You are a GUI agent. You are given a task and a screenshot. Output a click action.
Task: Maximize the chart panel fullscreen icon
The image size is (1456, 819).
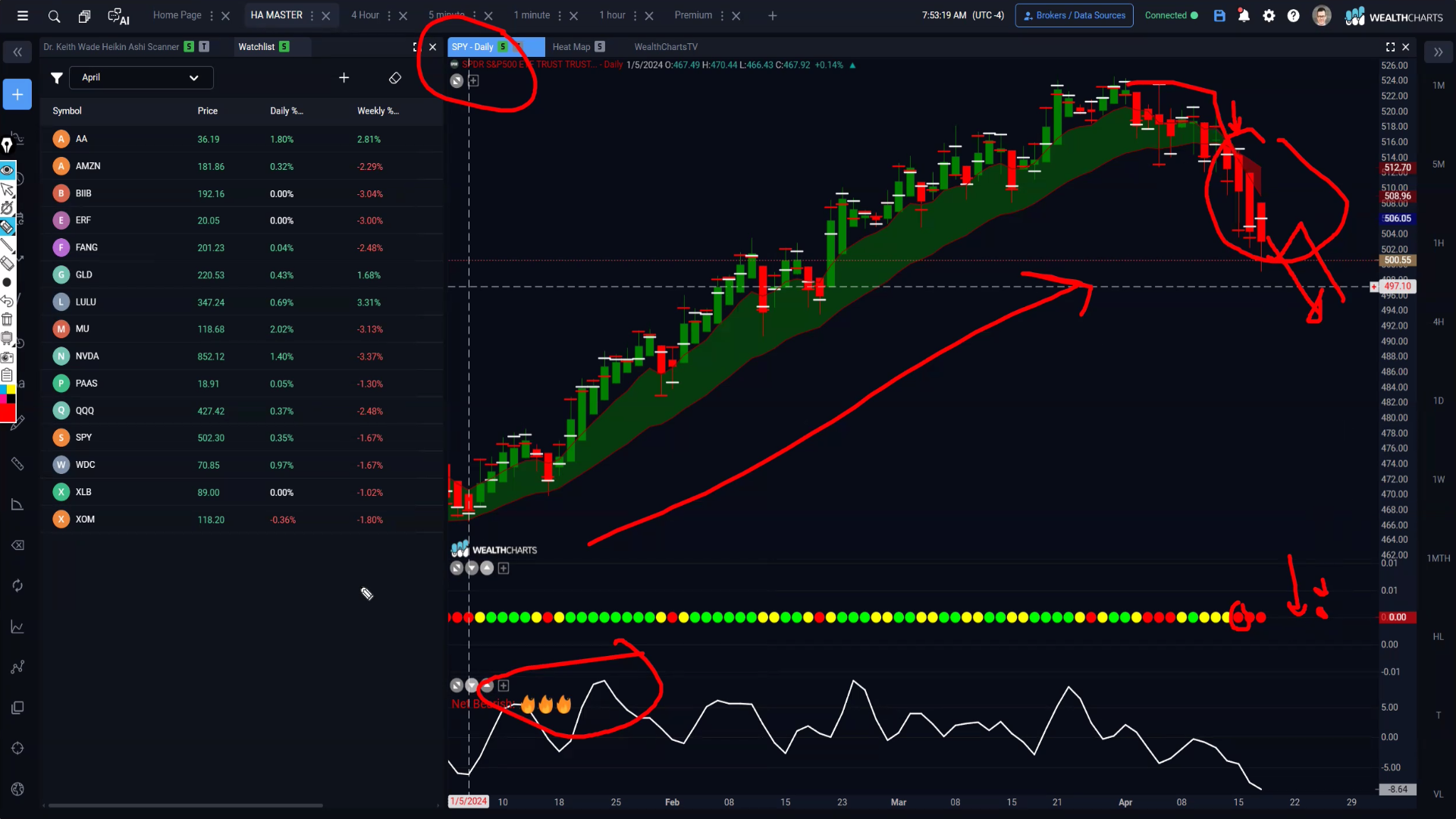(1390, 47)
